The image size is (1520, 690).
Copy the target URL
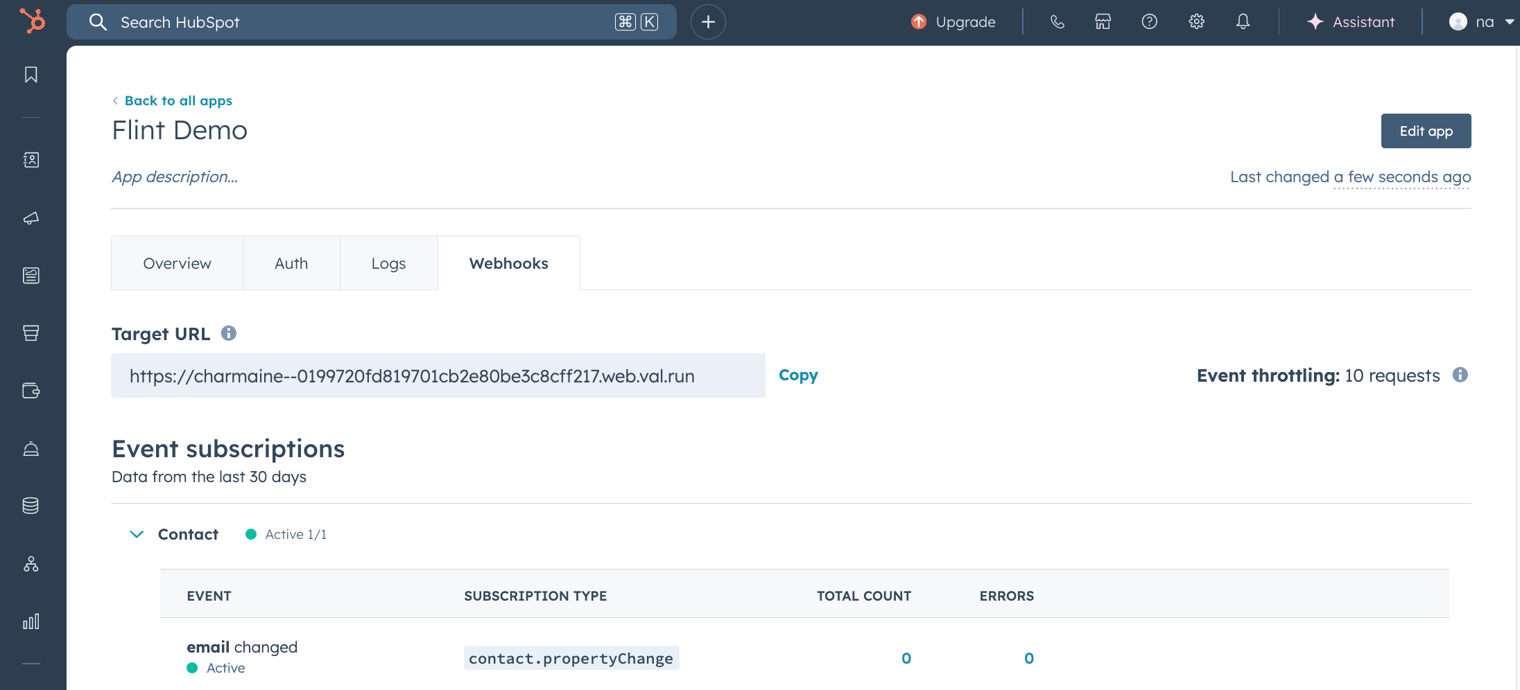pyautogui.click(x=798, y=375)
